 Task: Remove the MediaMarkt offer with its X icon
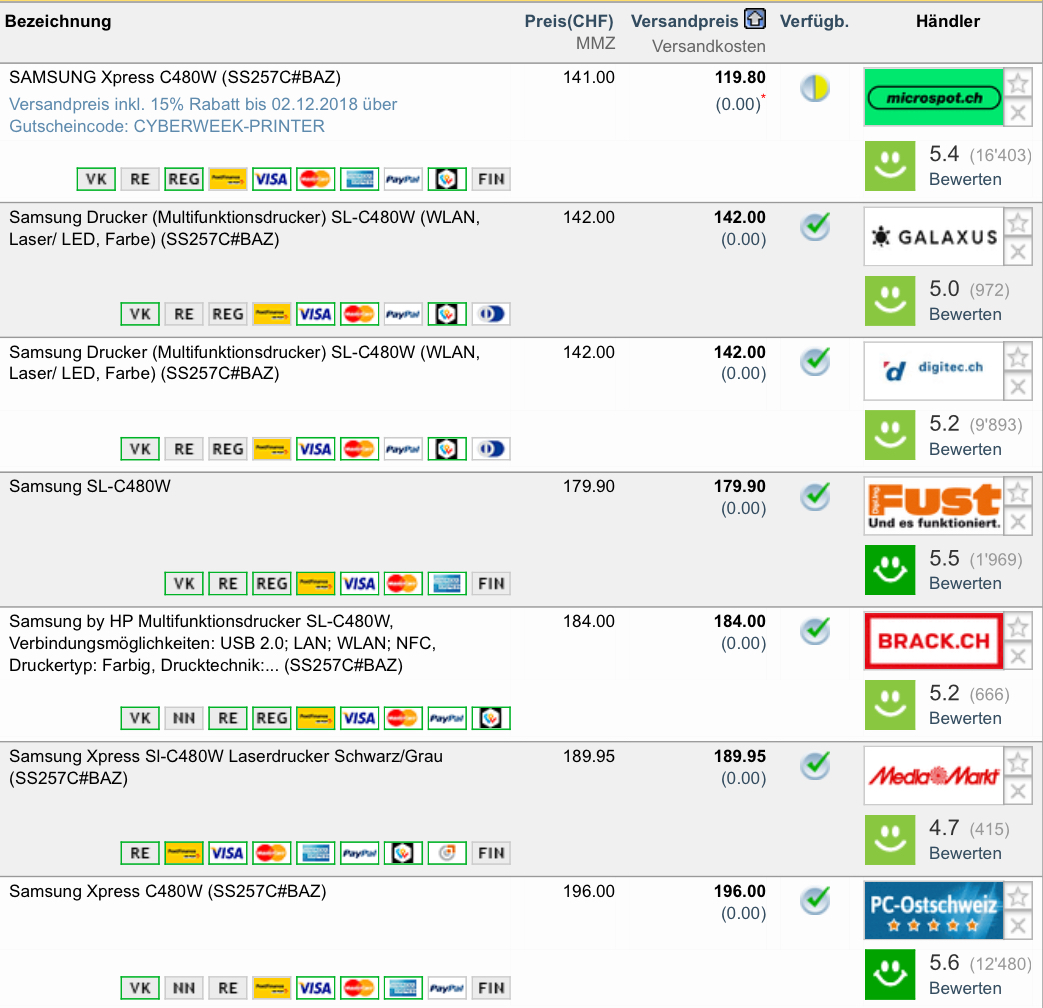coord(1017,791)
